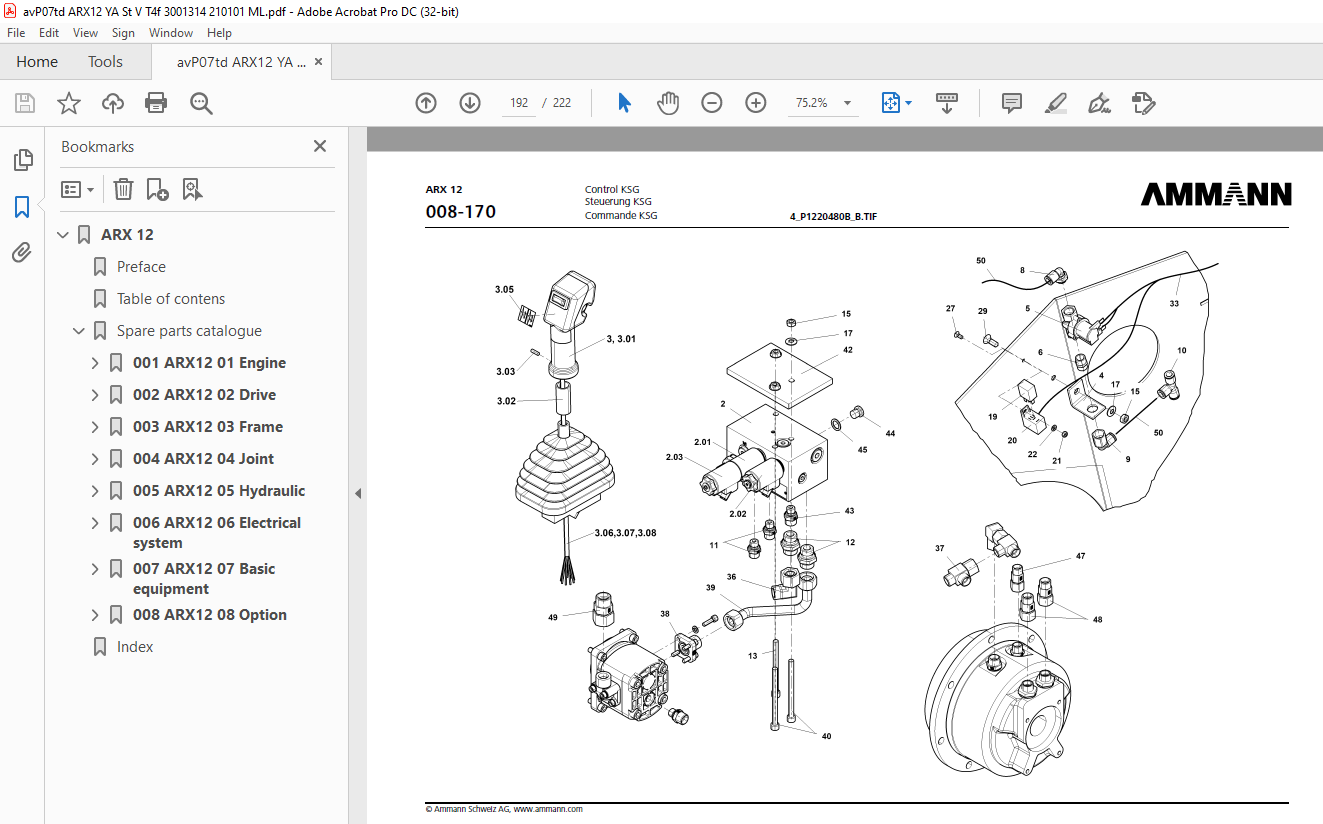Collapse the ARX 12 bookmark tree

tap(64, 235)
